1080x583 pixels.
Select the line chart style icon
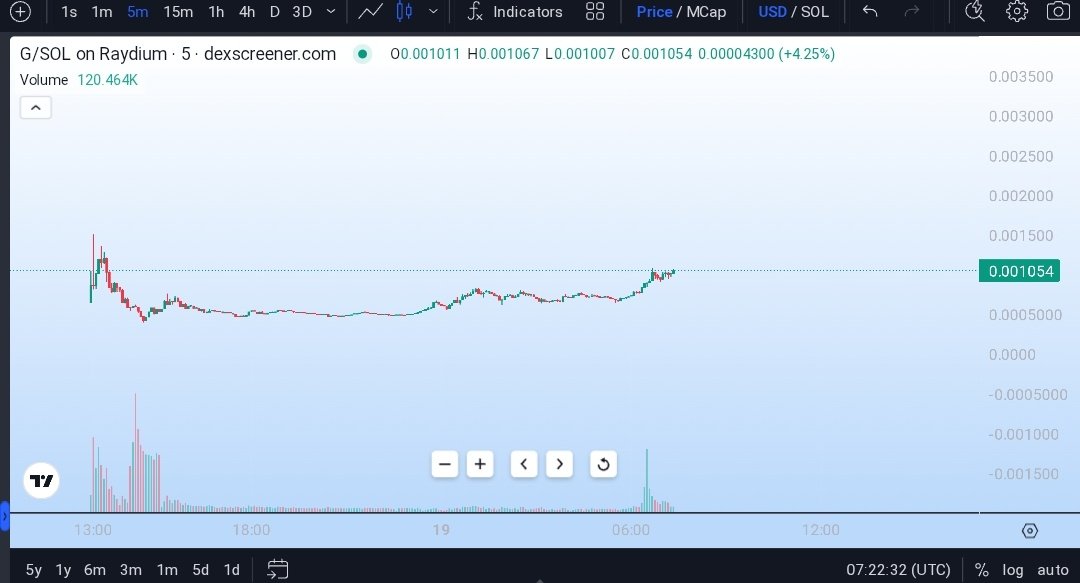point(371,12)
